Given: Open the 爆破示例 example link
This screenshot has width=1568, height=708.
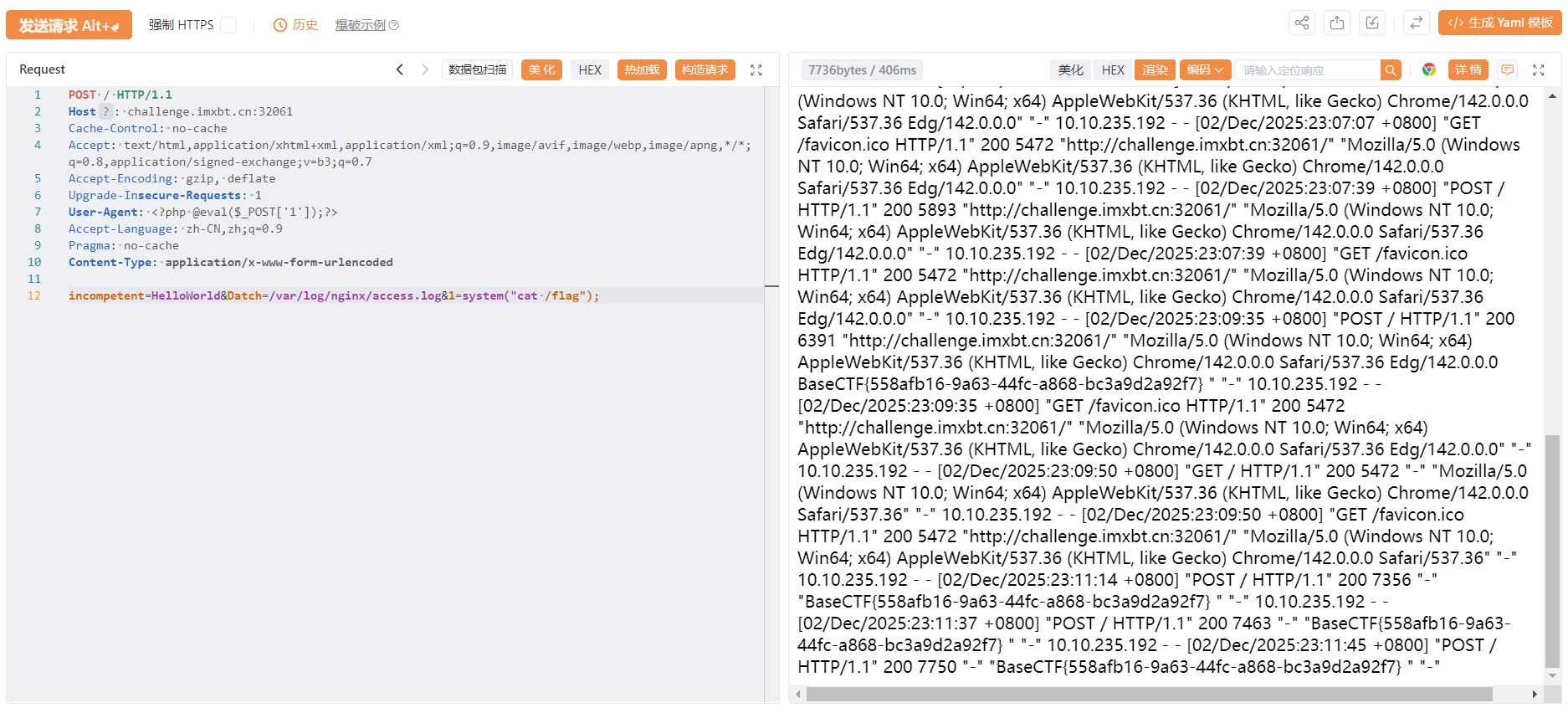Looking at the screenshot, I should 360,25.
